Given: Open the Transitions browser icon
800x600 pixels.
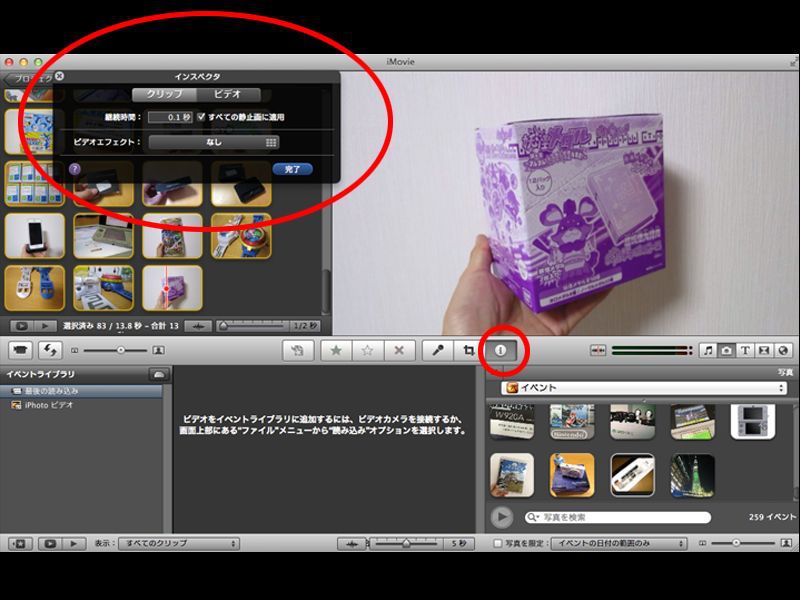Looking at the screenshot, I should pos(764,351).
